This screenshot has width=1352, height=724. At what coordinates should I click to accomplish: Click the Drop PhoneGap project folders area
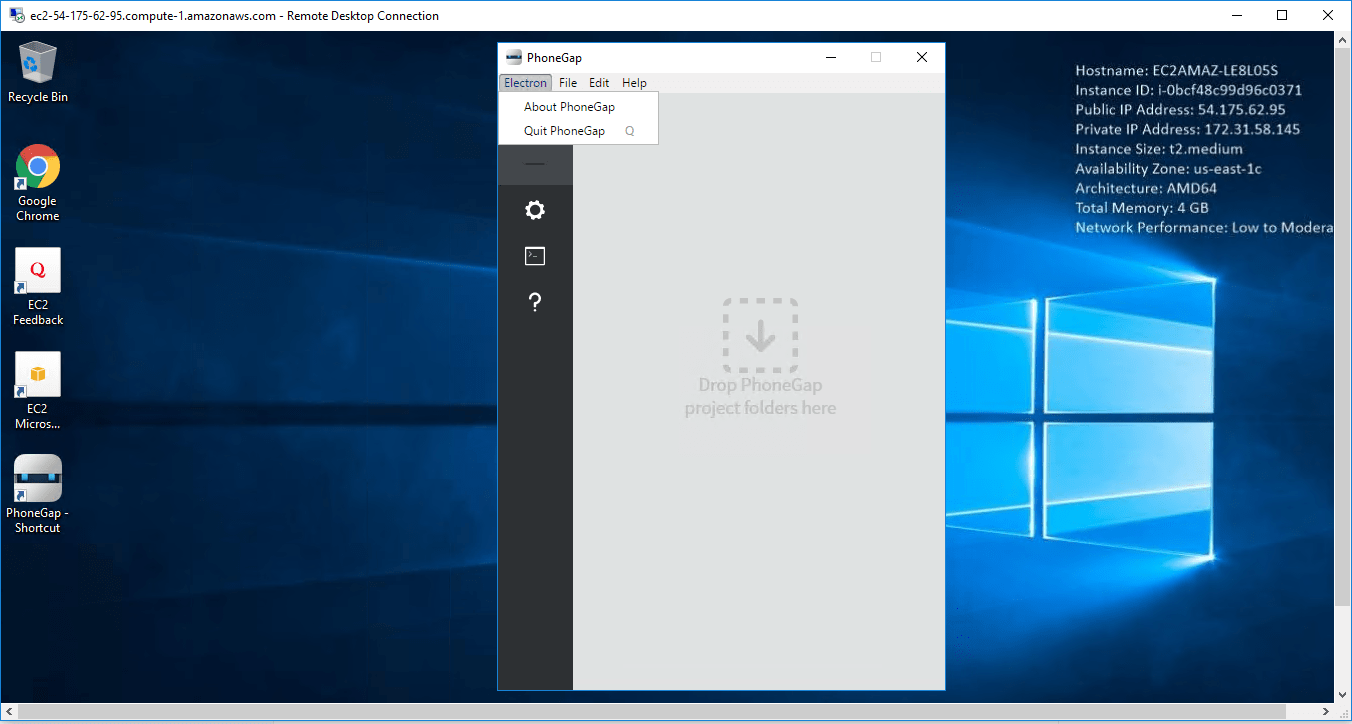point(760,360)
